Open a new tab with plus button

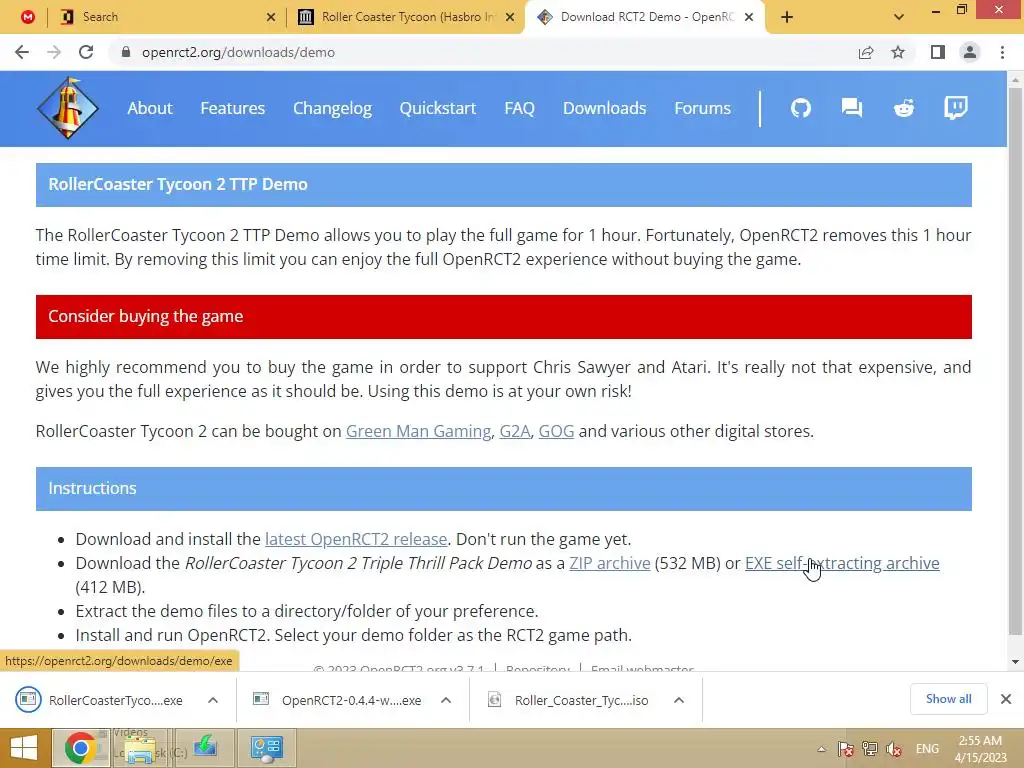[787, 17]
